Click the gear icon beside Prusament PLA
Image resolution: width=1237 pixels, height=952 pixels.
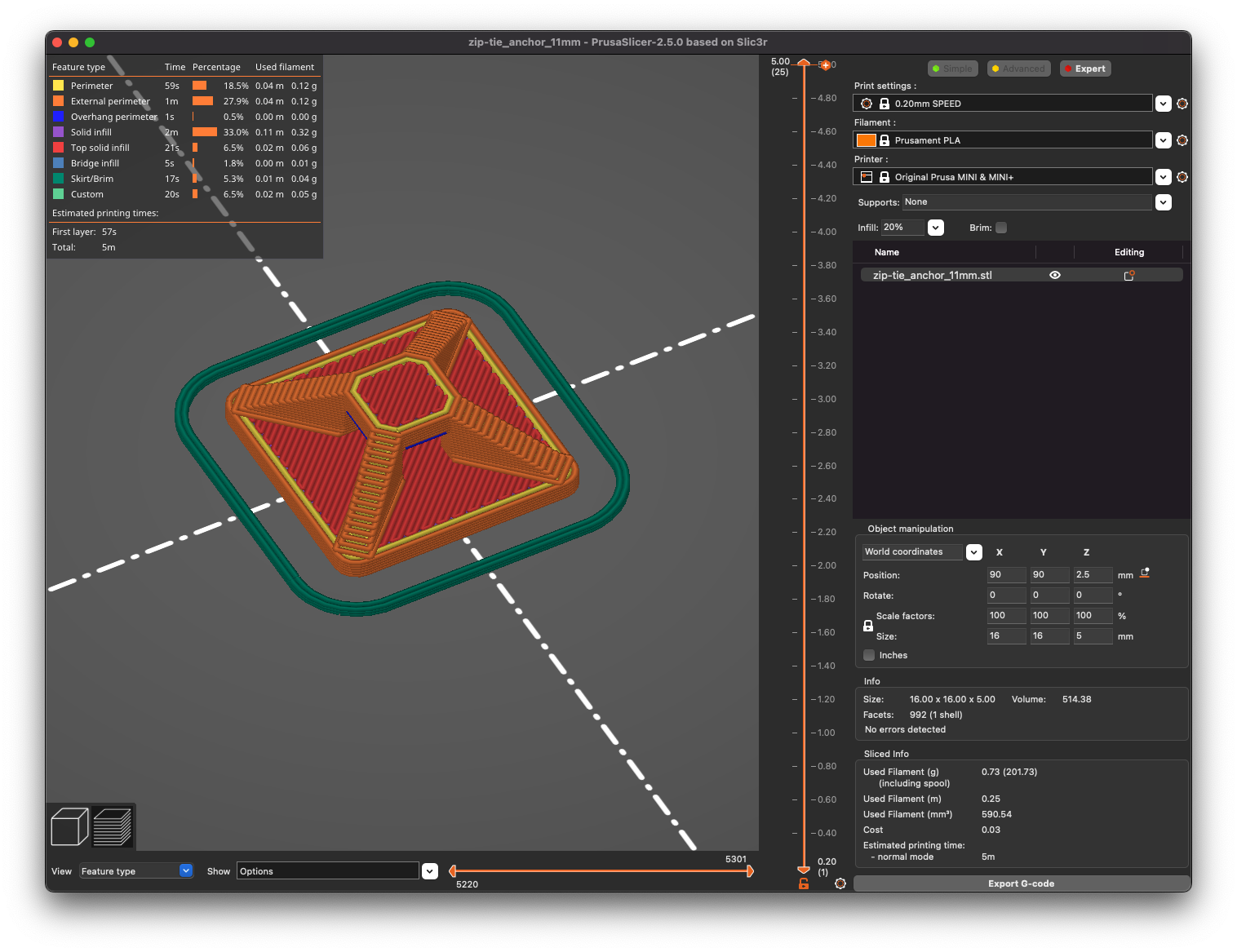coord(1182,140)
